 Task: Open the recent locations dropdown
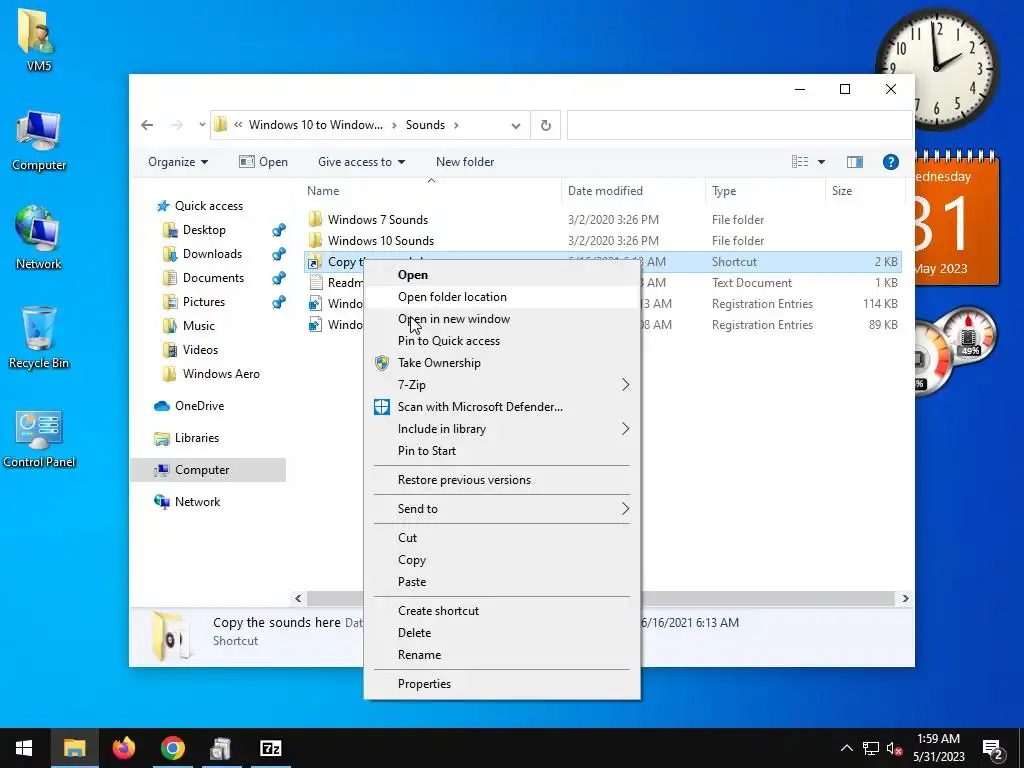coord(202,125)
